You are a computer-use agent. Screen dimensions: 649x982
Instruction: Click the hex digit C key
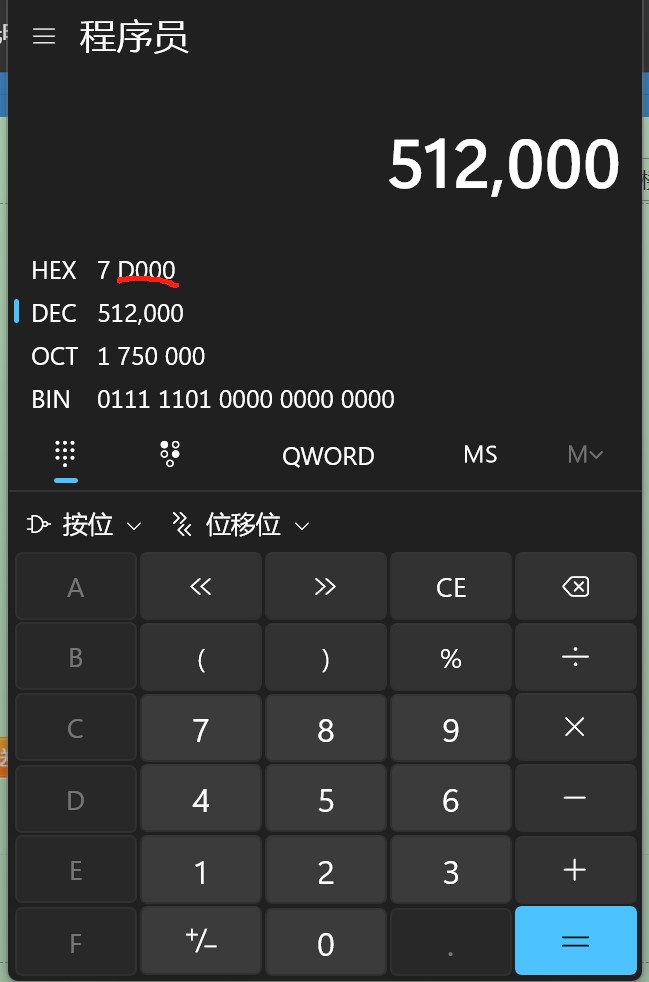[76, 728]
